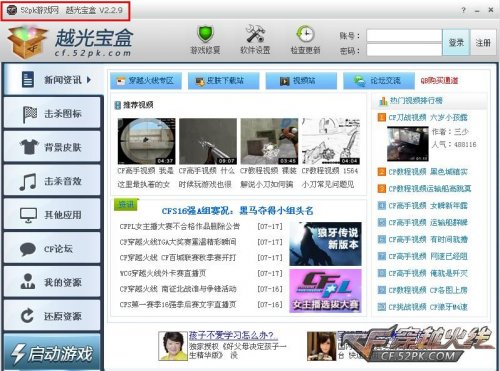Image resolution: width=500 pixels, height=371 pixels.
Task: Open ranked video CF教程视频 CF各图上房
Action: click(428, 290)
